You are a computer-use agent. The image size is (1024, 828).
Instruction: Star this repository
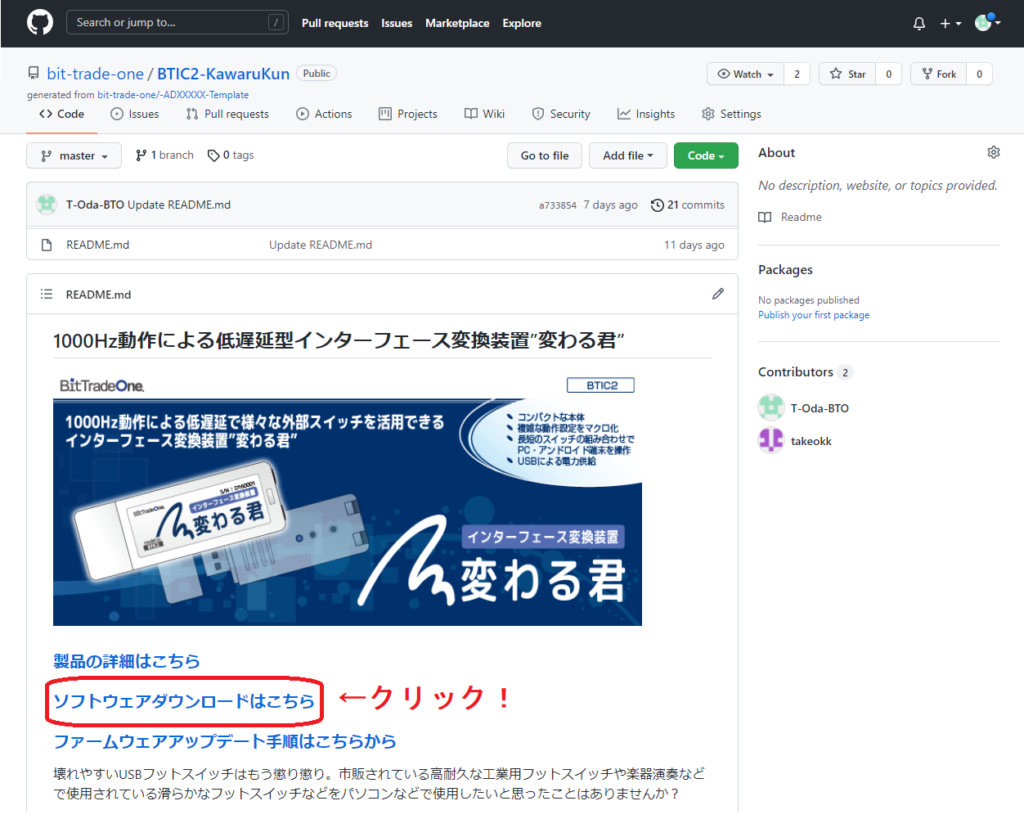[848, 74]
